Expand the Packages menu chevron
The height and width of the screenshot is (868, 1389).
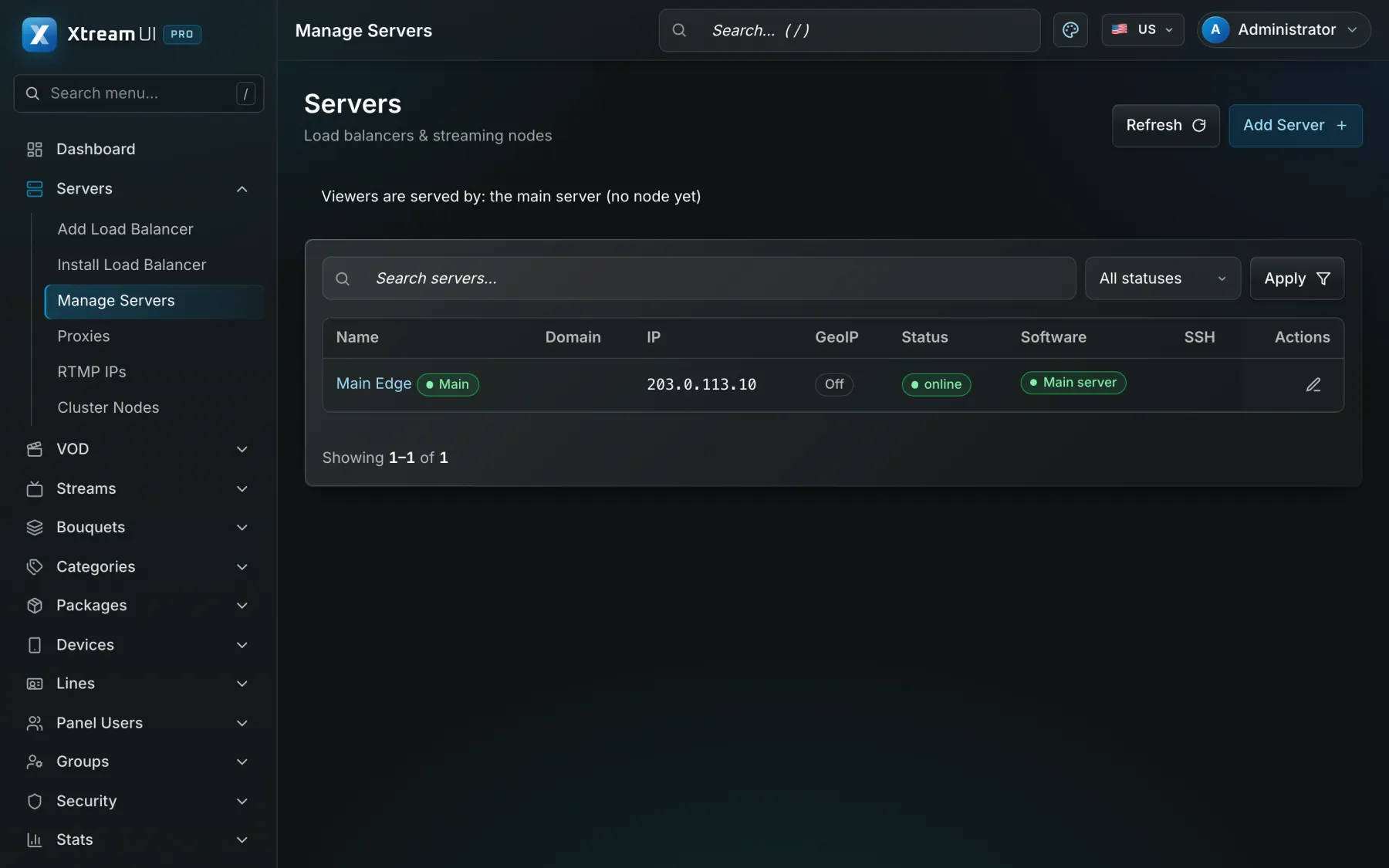tap(242, 606)
